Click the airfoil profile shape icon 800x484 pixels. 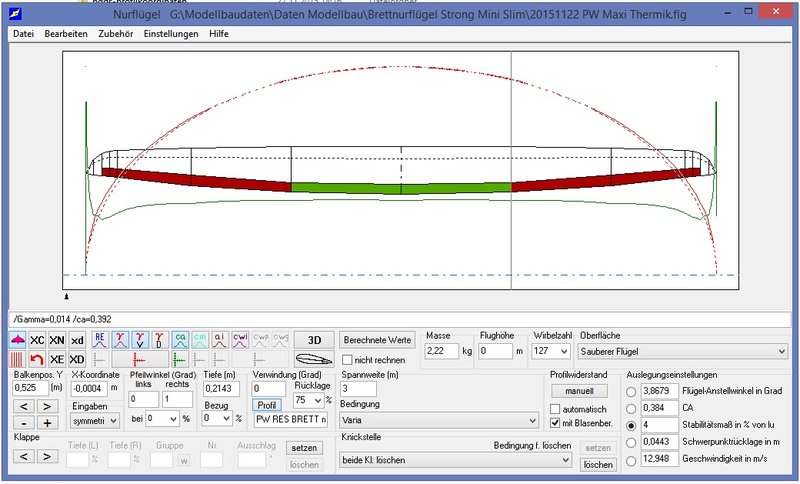click(x=313, y=359)
